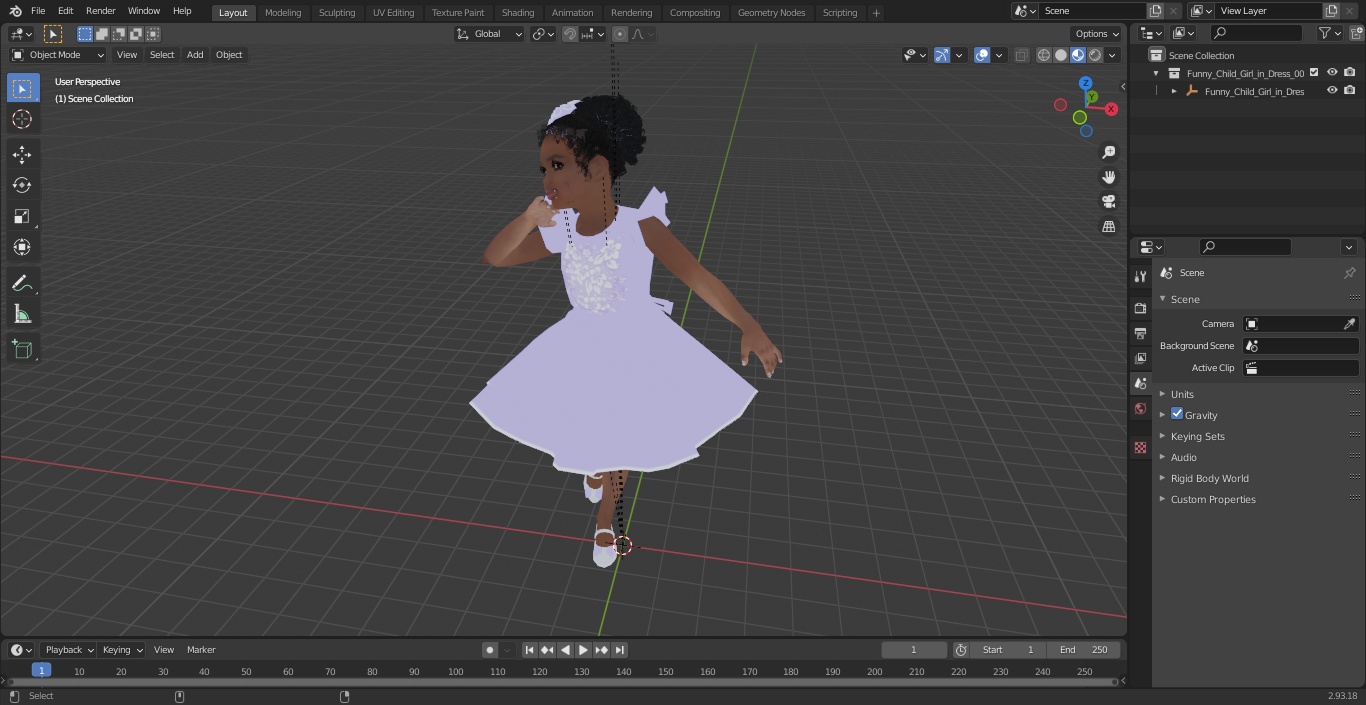1366x705 pixels.
Task: Switch perspective/orthographic with grid gizmo
Action: (1109, 227)
